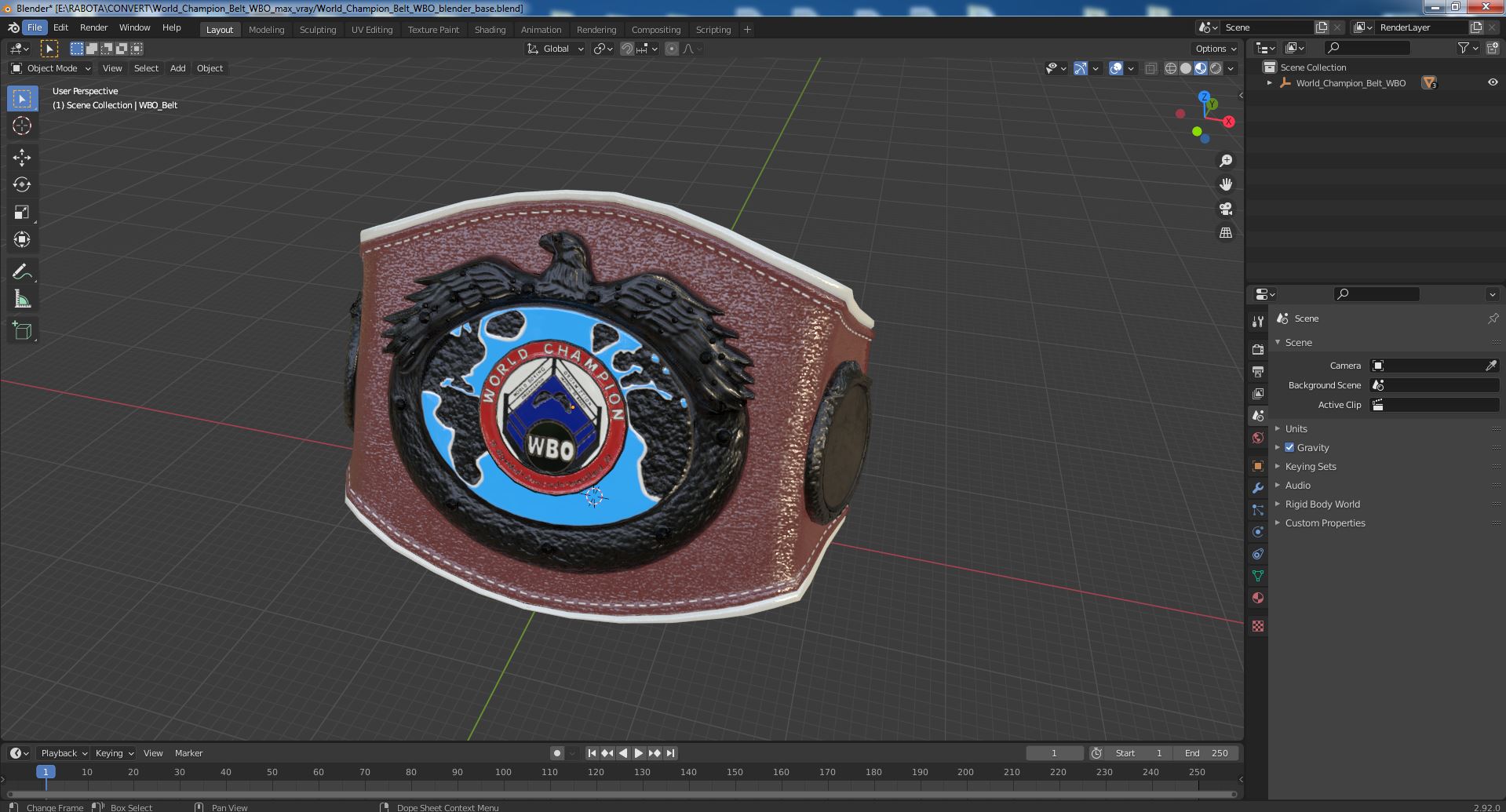The image size is (1506, 812).
Task: Jump to the end frame
Action: 670,753
